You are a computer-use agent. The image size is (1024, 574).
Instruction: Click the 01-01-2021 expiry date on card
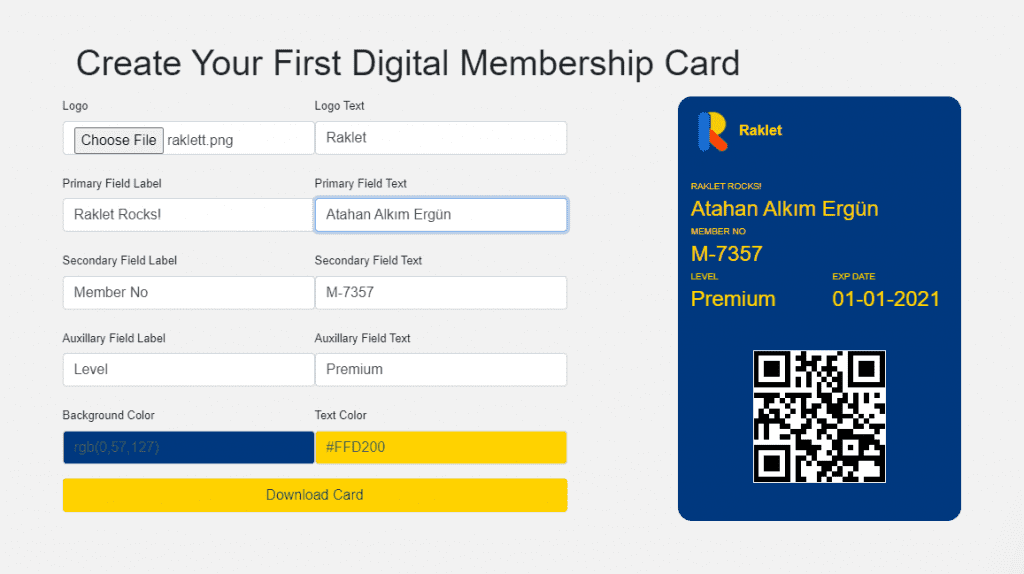point(886,299)
